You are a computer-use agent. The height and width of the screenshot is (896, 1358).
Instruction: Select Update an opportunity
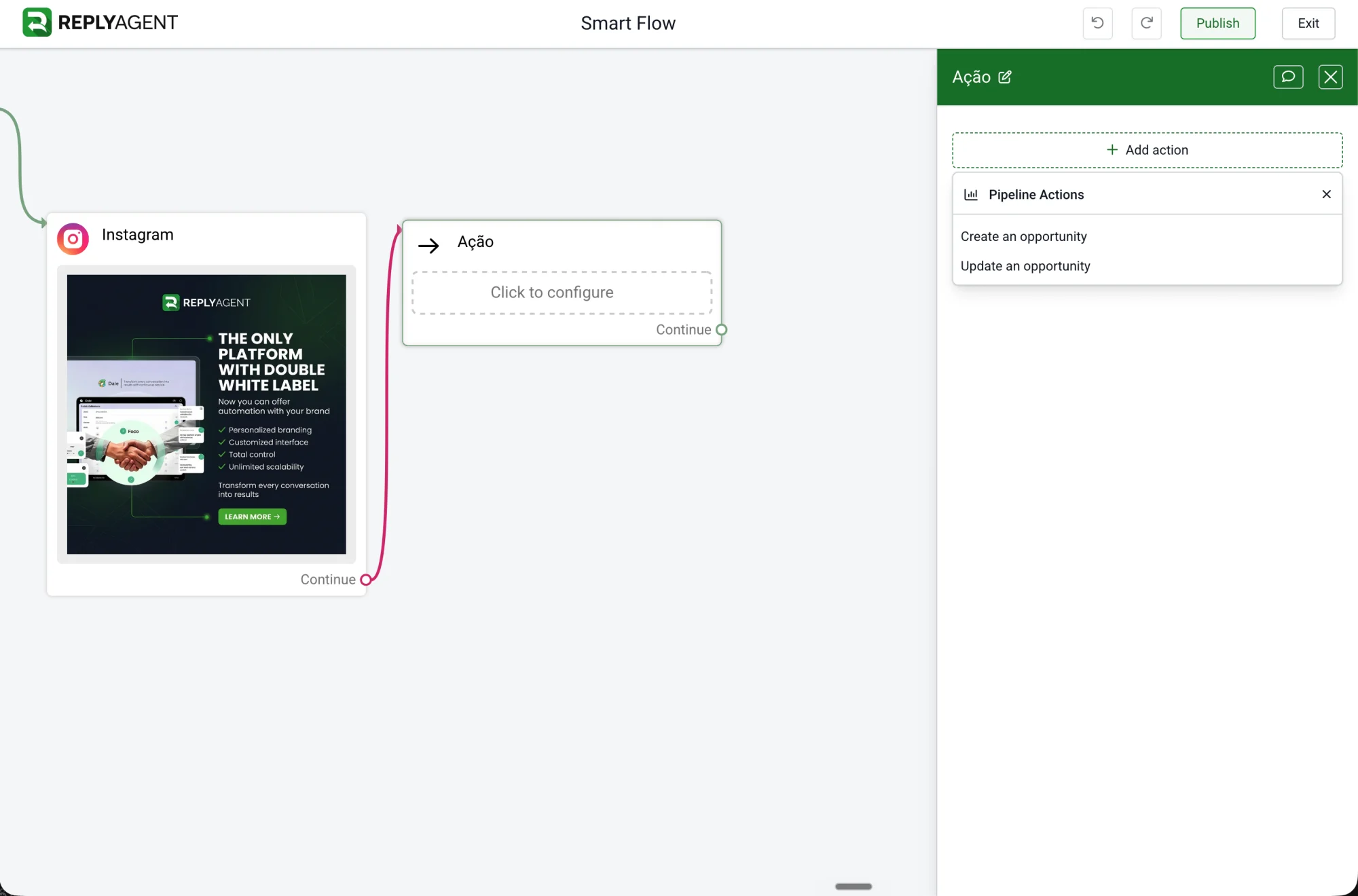tap(1025, 266)
